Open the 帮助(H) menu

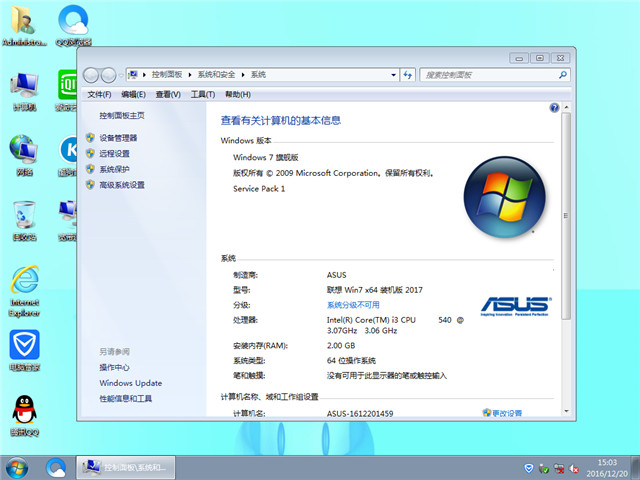click(x=238, y=95)
